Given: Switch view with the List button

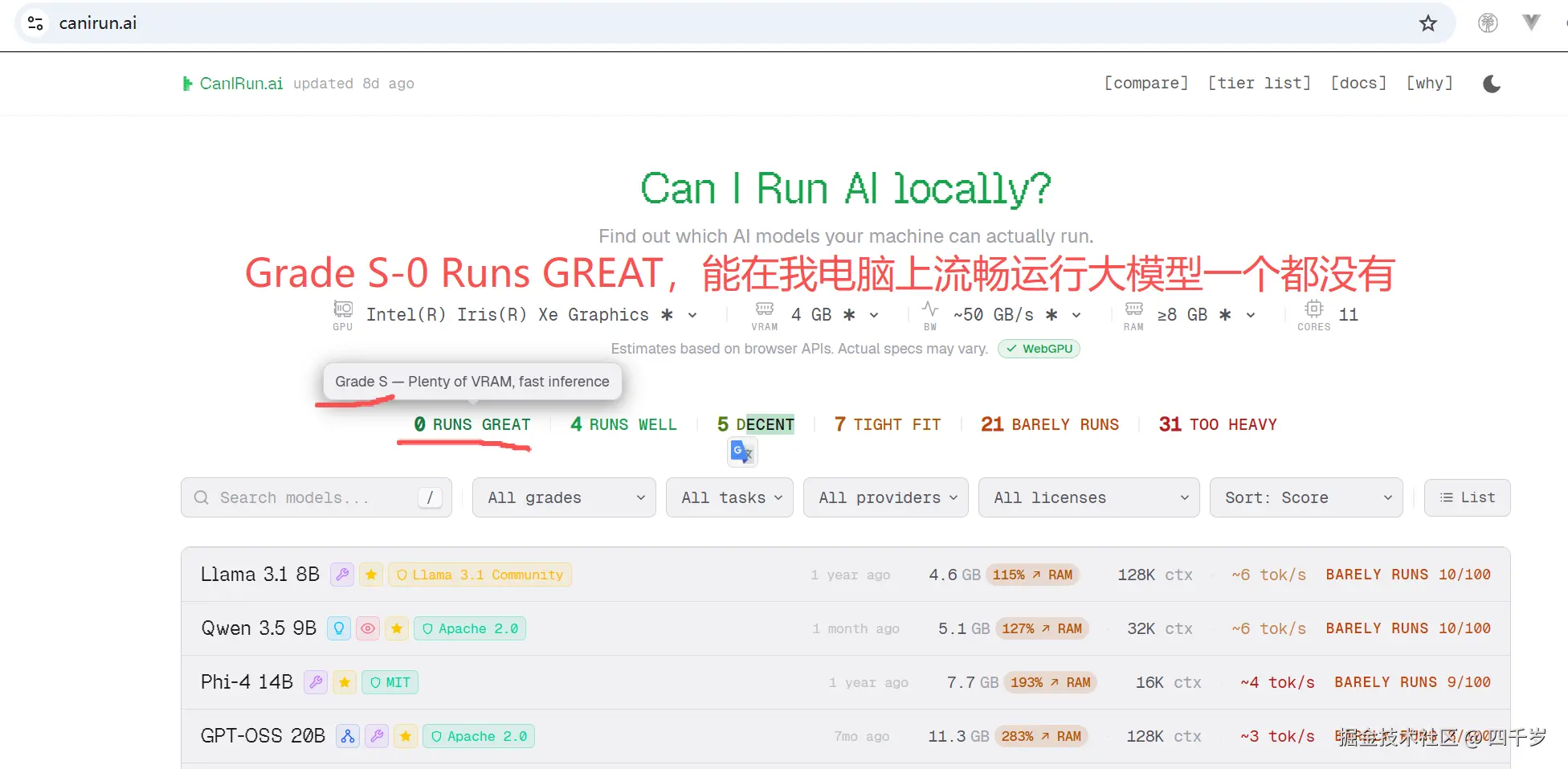Looking at the screenshot, I should [1467, 498].
